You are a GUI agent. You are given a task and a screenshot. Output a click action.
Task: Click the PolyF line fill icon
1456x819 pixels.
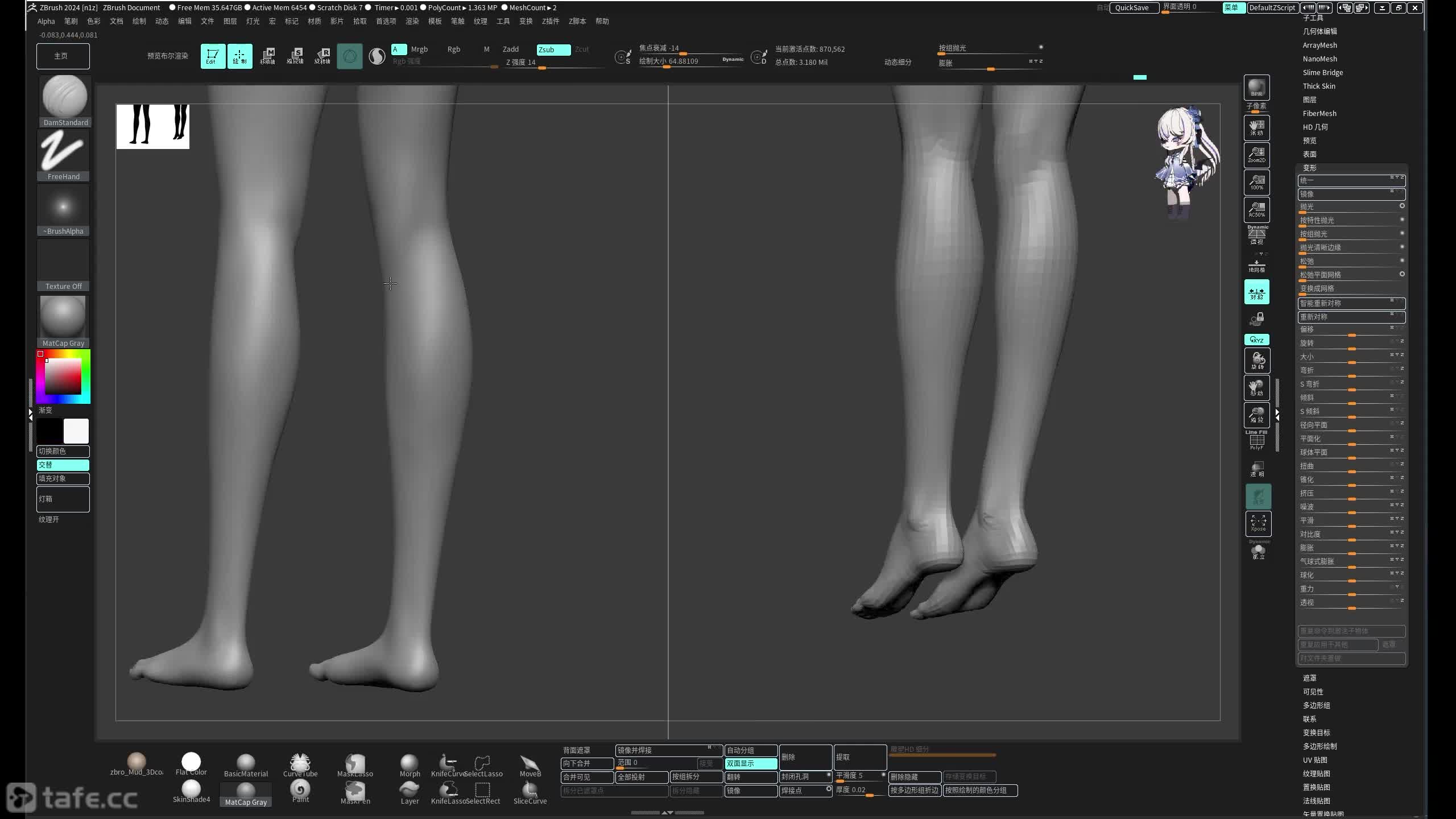click(x=1256, y=441)
